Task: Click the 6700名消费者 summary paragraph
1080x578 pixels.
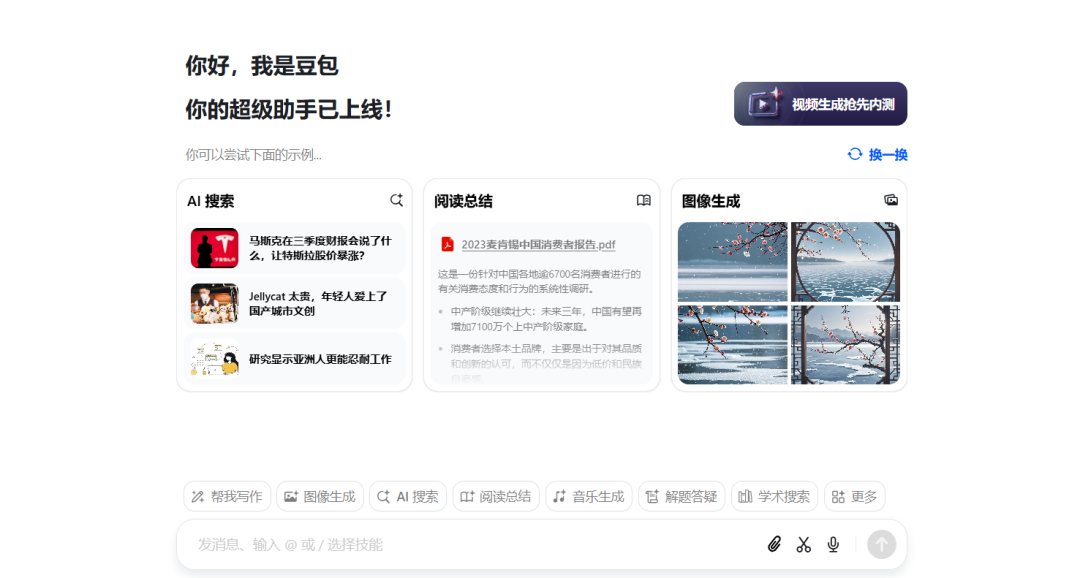Action: [x=540, y=281]
